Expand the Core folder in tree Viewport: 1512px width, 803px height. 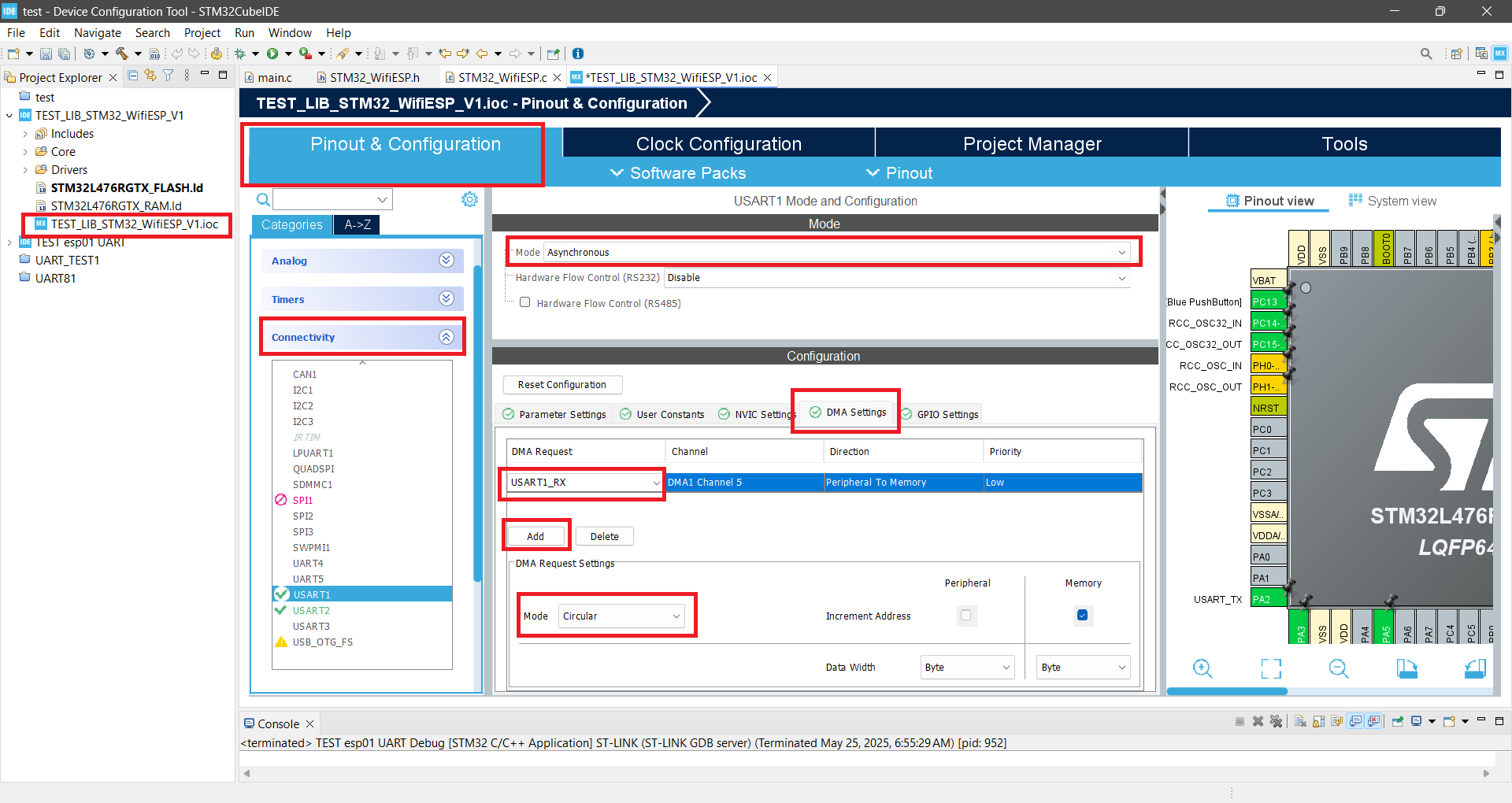point(25,152)
